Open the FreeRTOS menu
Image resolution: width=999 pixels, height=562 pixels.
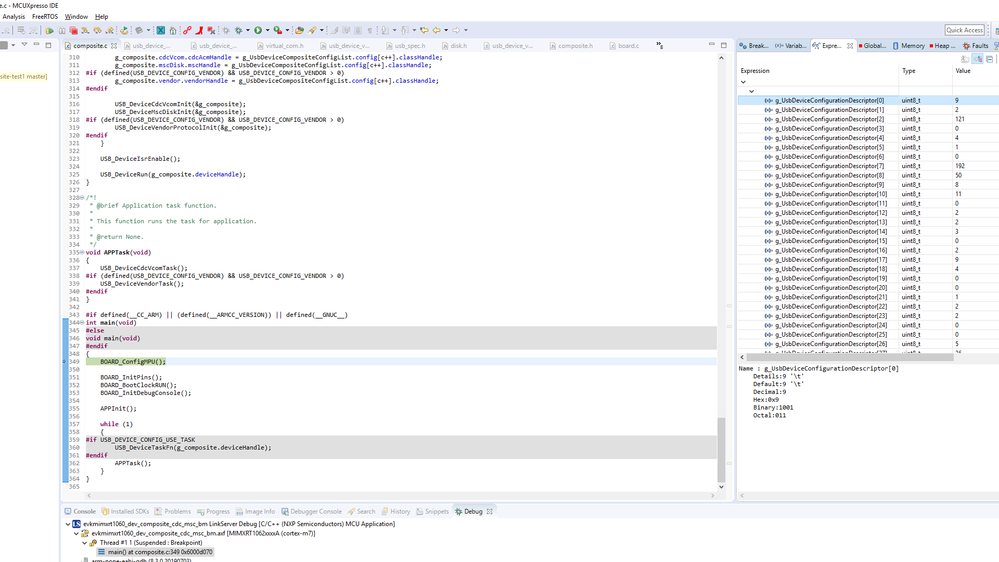point(45,17)
